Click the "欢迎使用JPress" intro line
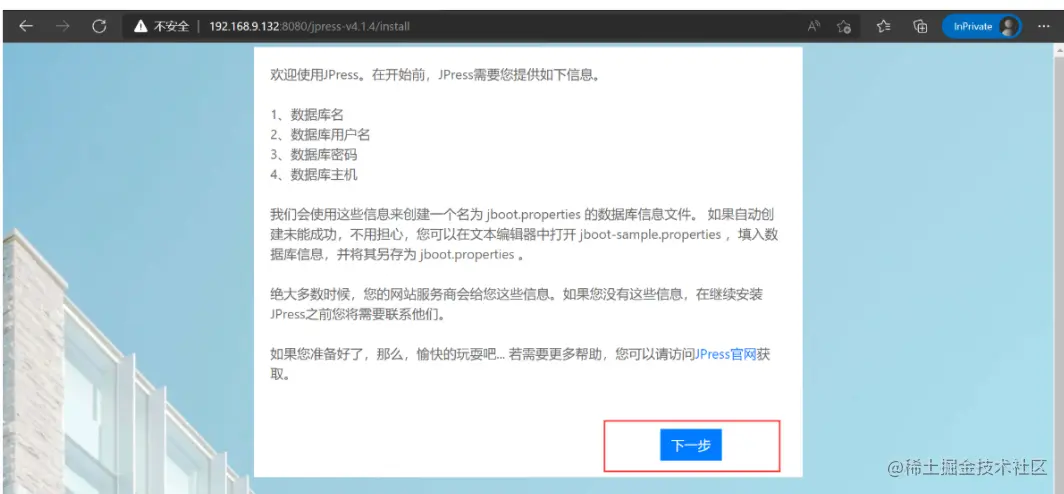 tap(435, 75)
